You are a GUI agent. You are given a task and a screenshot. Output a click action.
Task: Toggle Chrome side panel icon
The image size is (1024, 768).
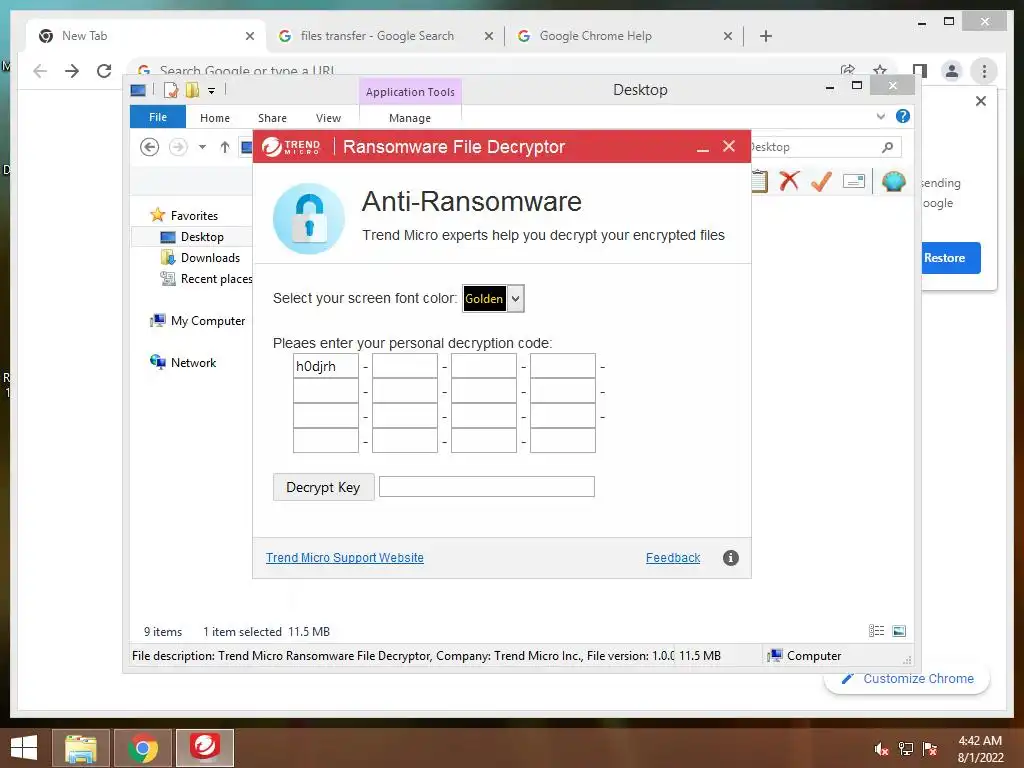tap(920, 71)
